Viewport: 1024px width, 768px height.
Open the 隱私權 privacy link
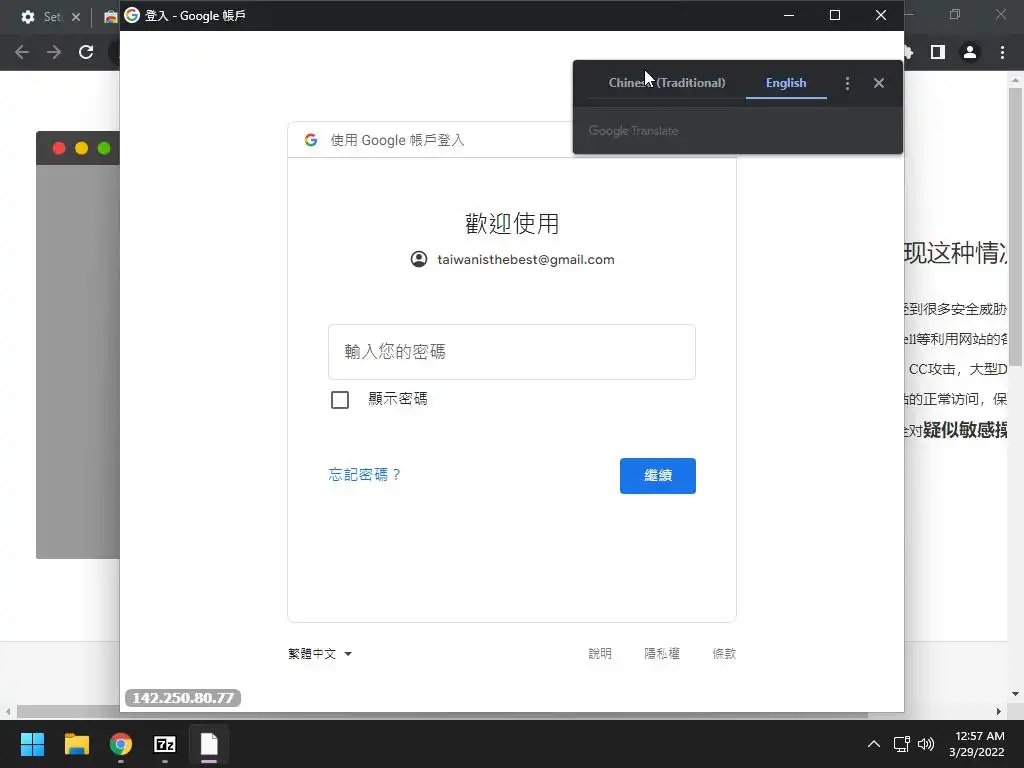click(662, 654)
